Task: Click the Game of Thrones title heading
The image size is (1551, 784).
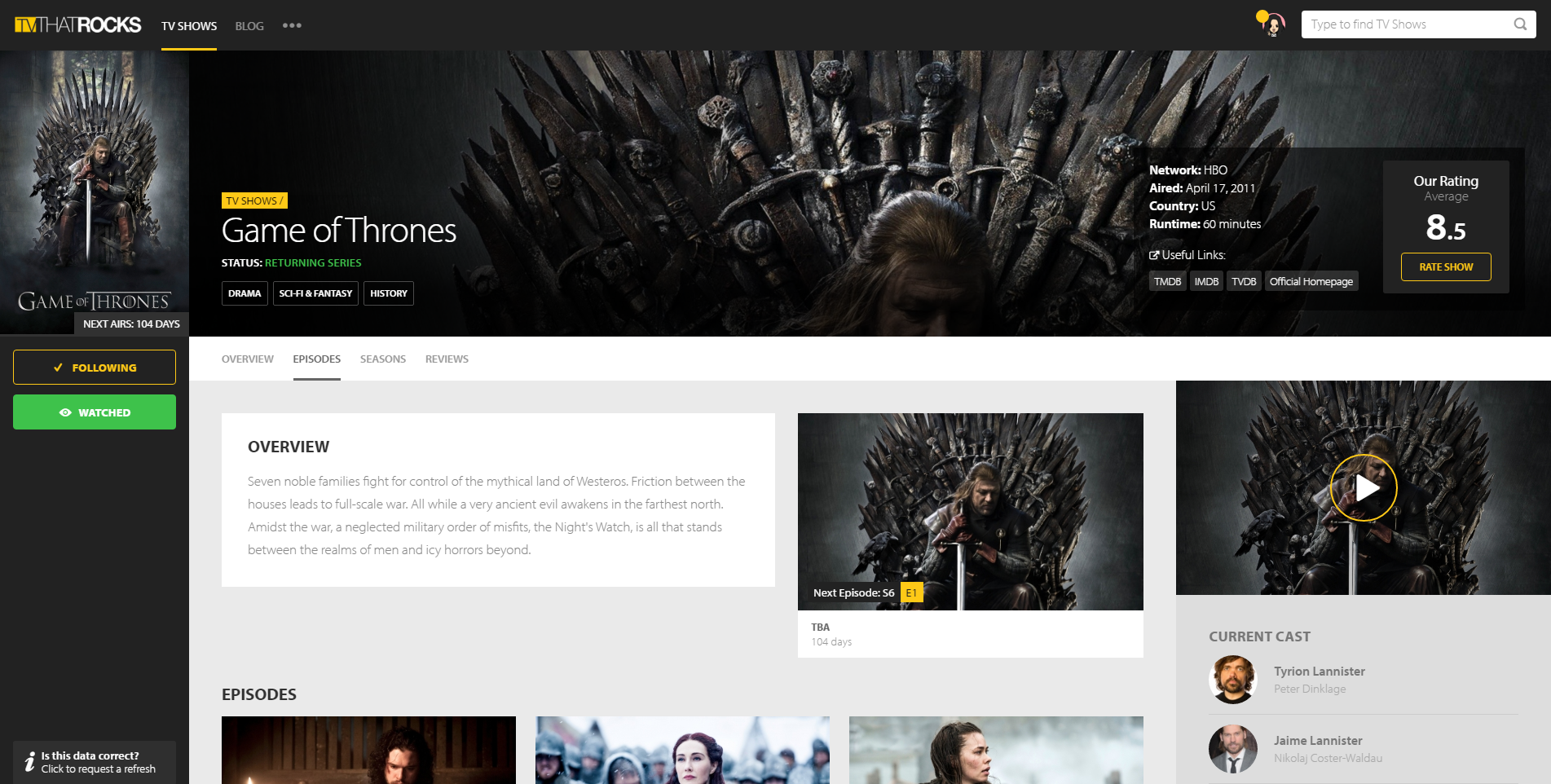Action: pyautogui.click(x=339, y=231)
